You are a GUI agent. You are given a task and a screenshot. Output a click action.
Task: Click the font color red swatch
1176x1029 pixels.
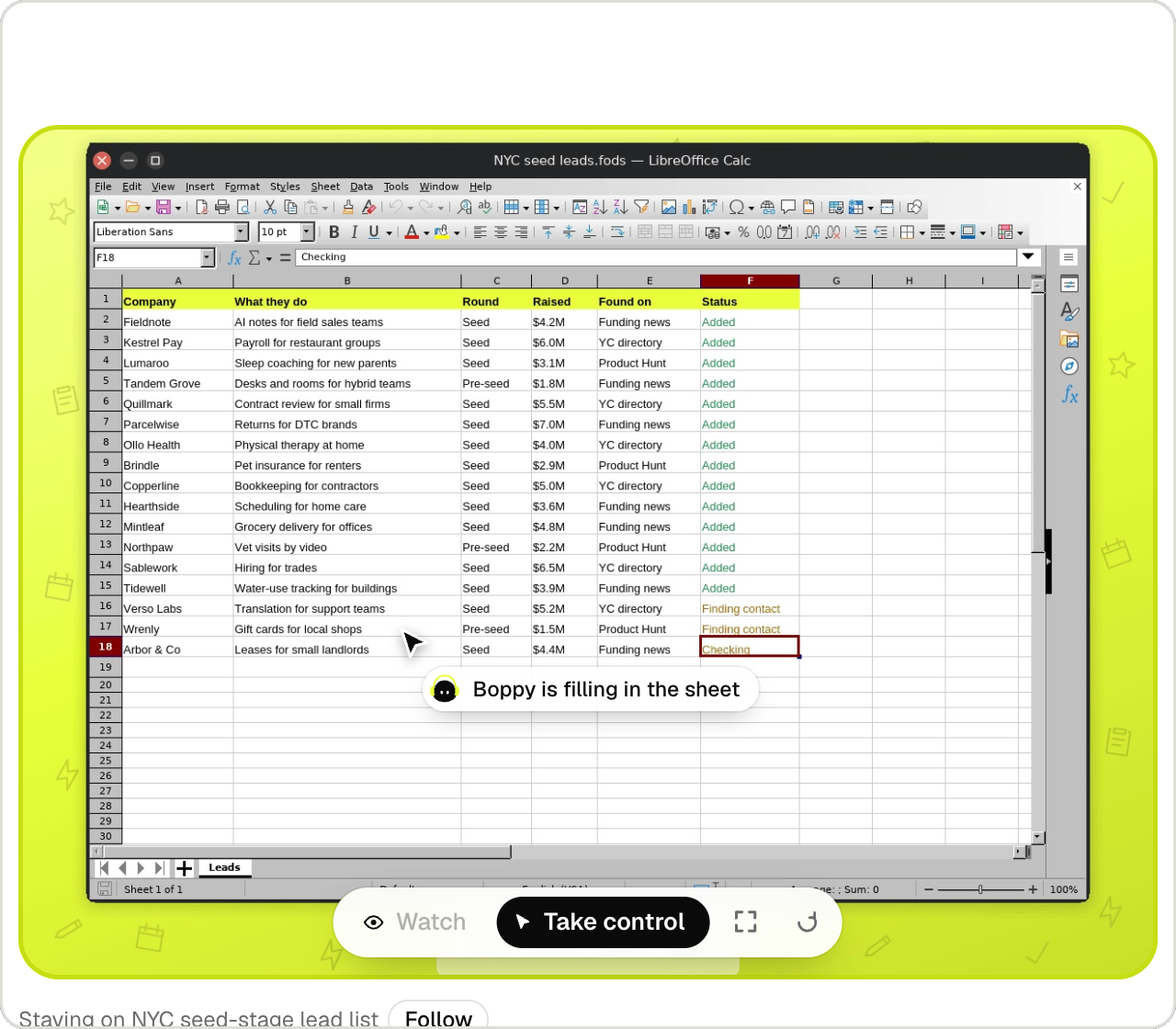(x=413, y=232)
